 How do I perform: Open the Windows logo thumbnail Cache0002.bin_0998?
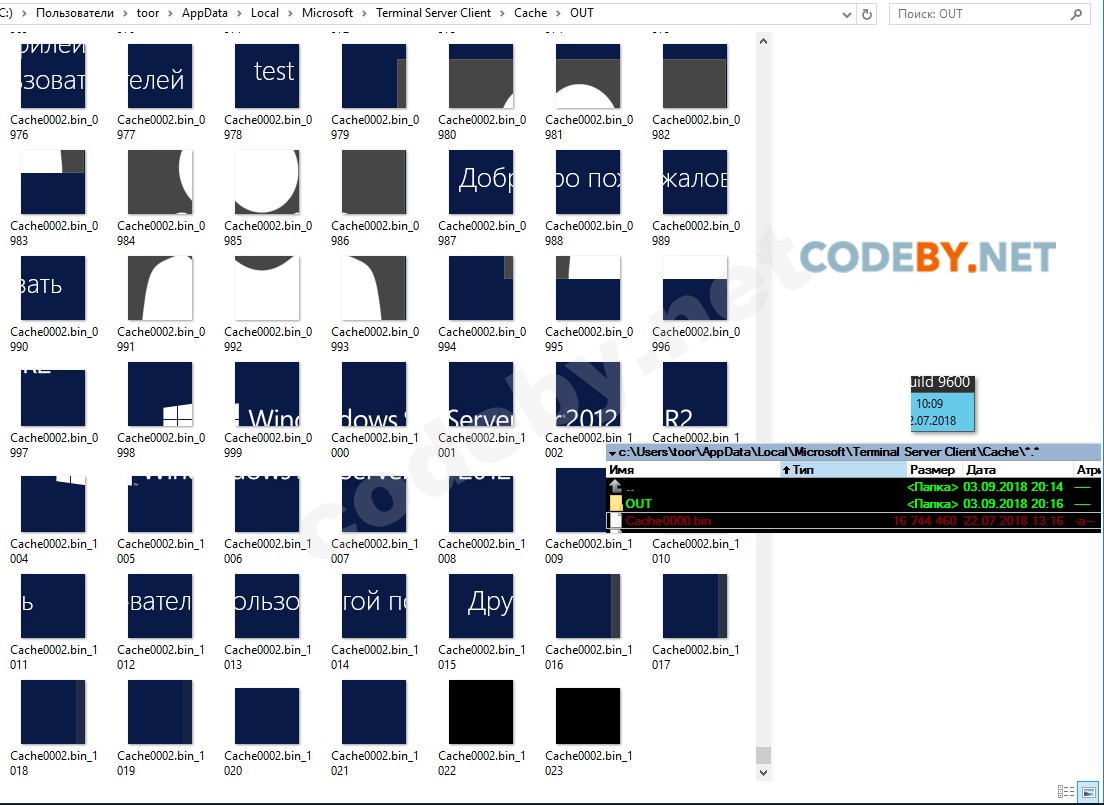(x=160, y=394)
